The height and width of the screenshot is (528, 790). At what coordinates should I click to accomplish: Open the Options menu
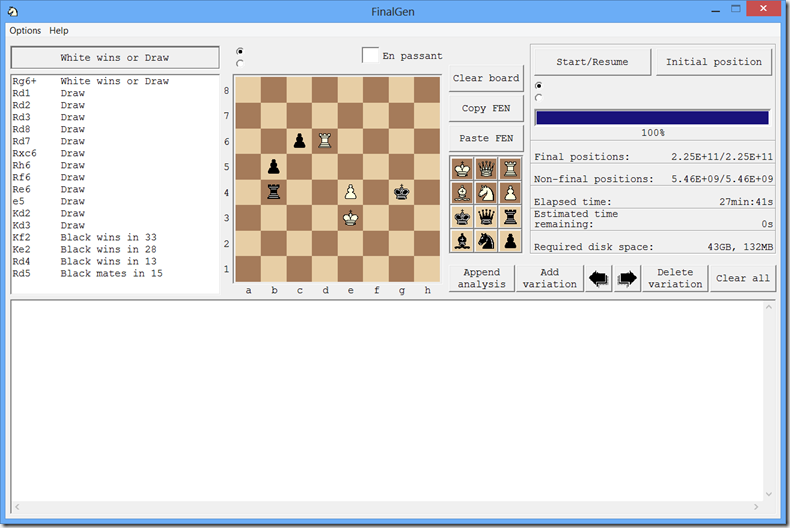[25, 31]
